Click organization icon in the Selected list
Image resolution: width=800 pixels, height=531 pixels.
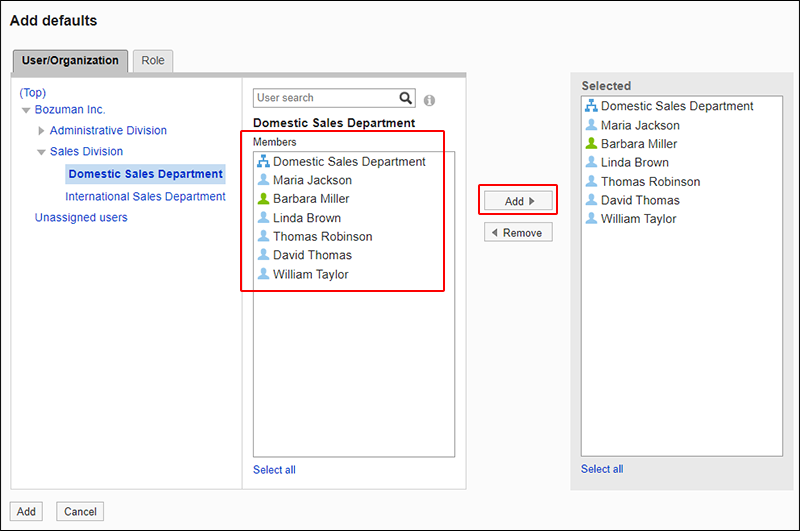(591, 106)
